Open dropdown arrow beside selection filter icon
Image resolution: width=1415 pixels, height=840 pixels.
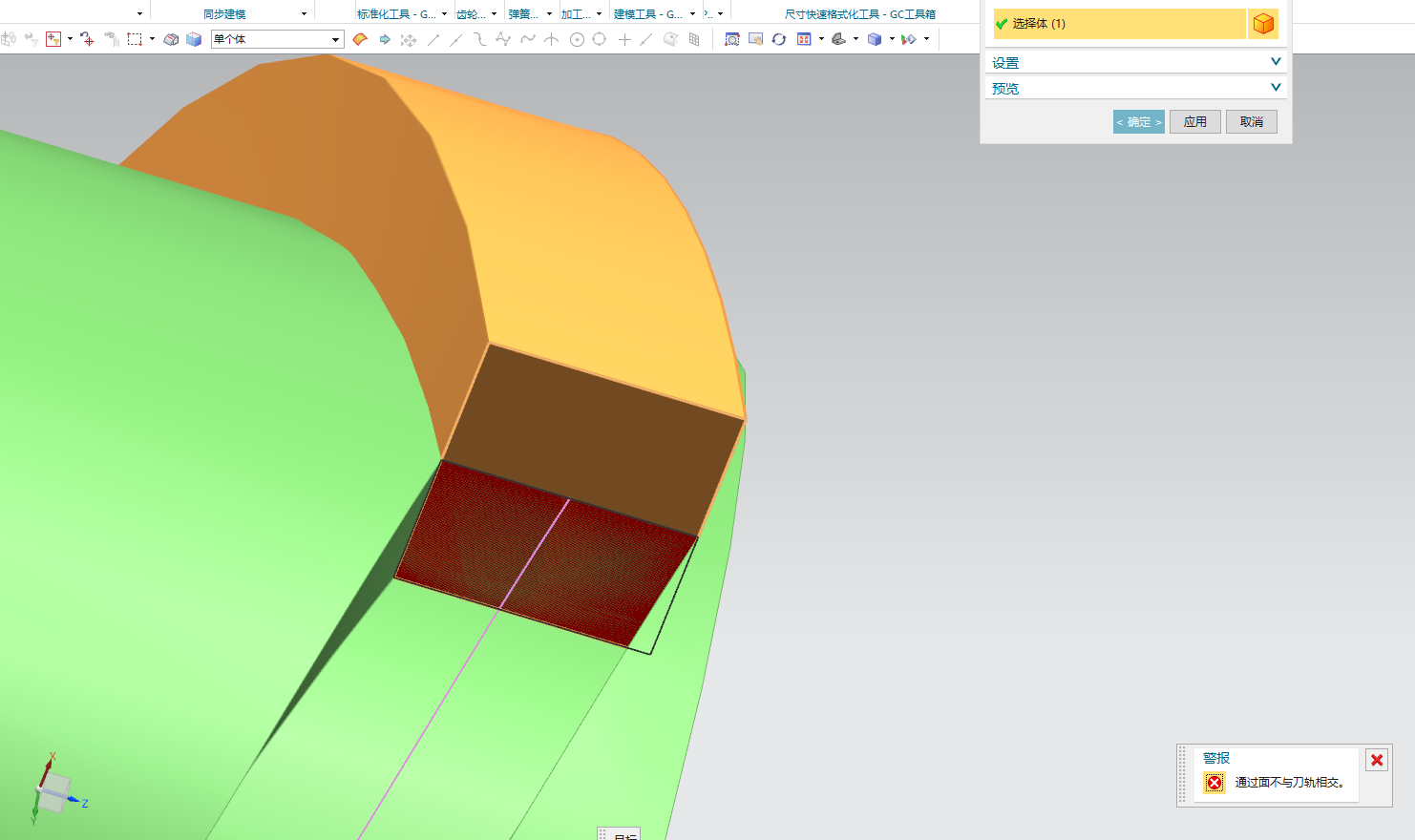click(70, 39)
